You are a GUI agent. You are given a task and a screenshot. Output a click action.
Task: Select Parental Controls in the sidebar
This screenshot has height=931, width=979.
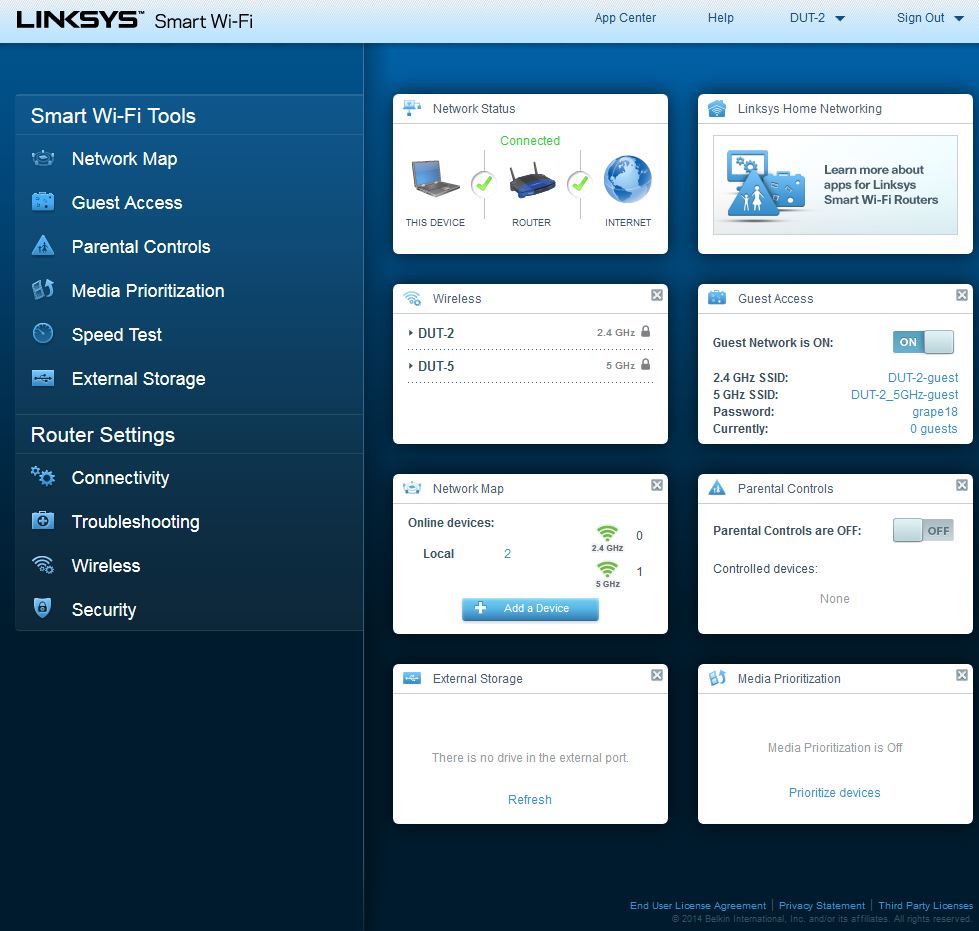141,247
